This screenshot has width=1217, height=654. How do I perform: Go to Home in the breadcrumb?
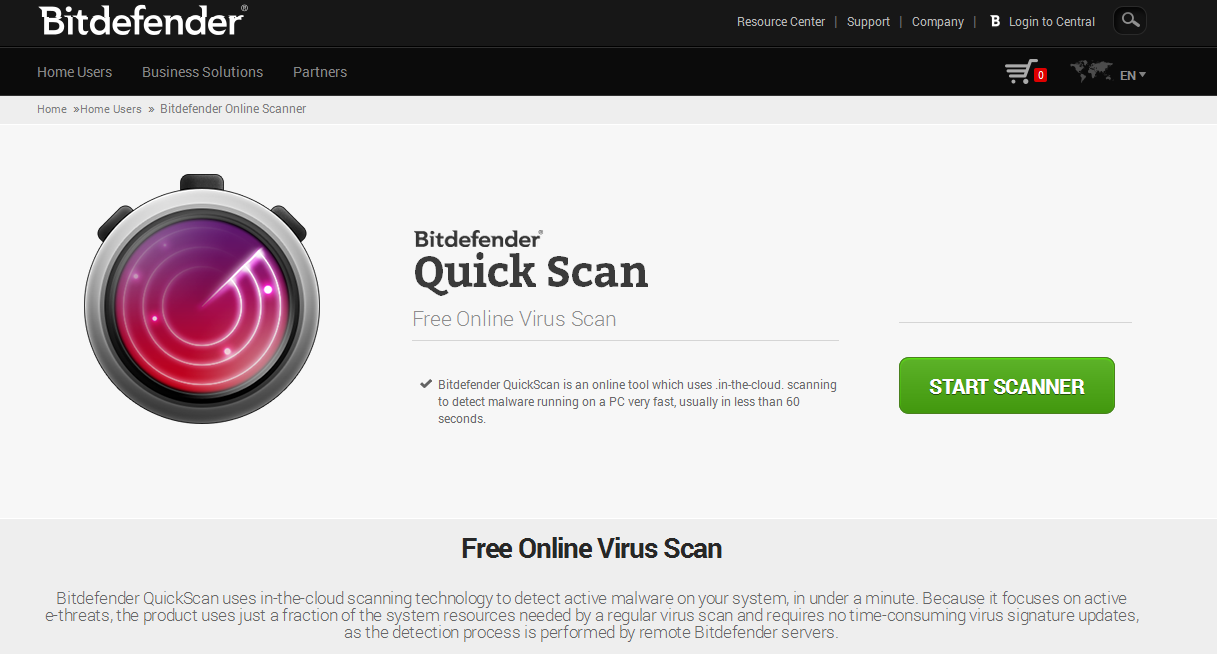(x=52, y=109)
